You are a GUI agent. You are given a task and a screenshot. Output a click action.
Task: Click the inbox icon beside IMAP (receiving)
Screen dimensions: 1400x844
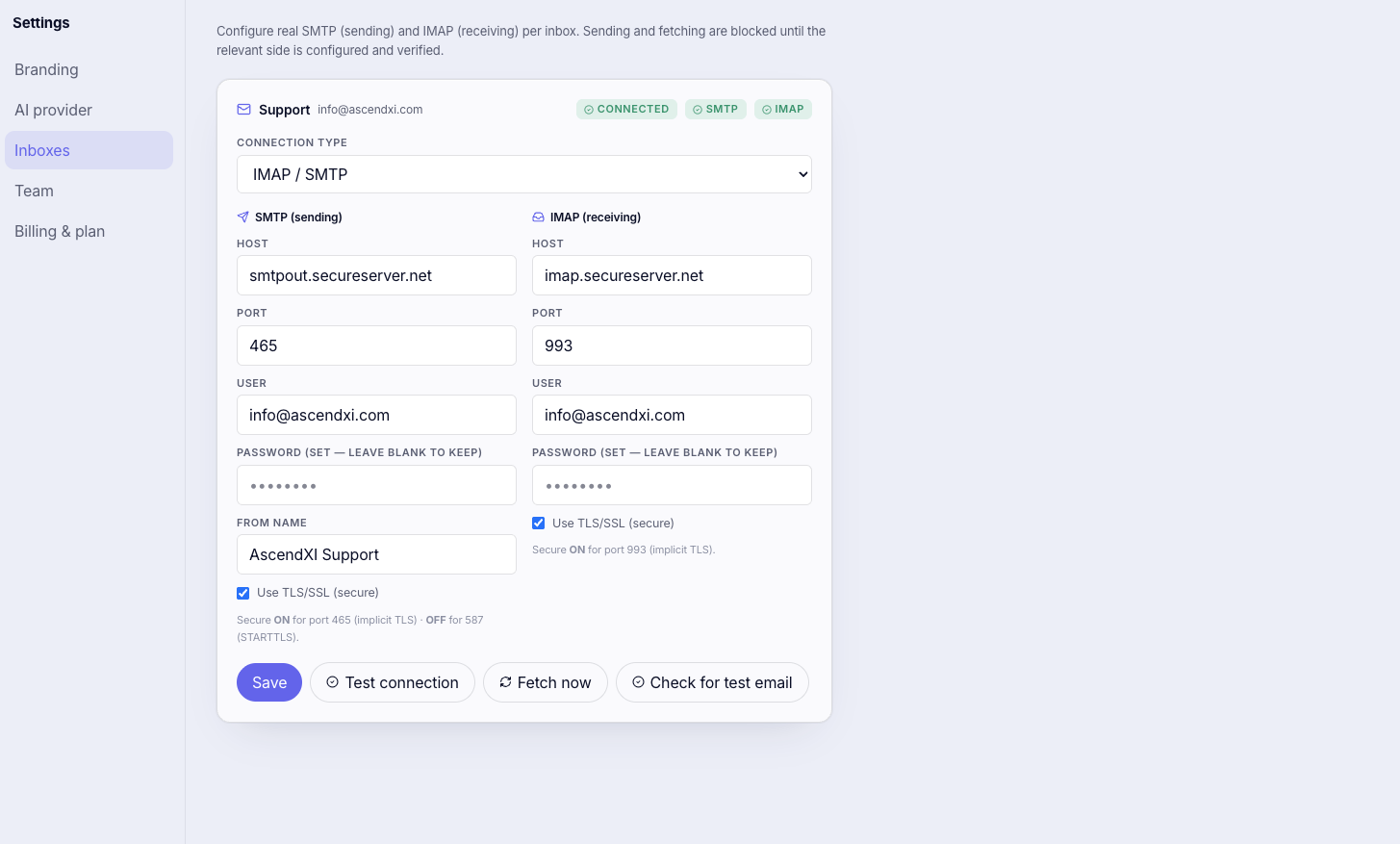tap(538, 217)
